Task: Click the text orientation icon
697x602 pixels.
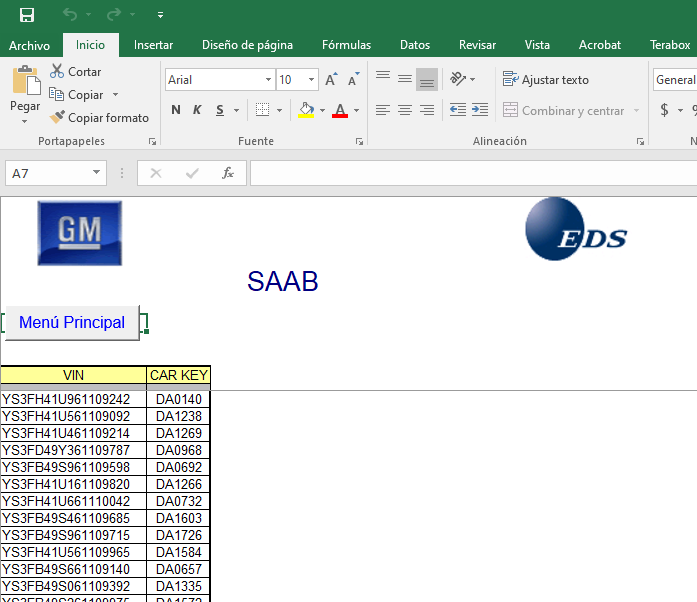Action: click(458, 79)
